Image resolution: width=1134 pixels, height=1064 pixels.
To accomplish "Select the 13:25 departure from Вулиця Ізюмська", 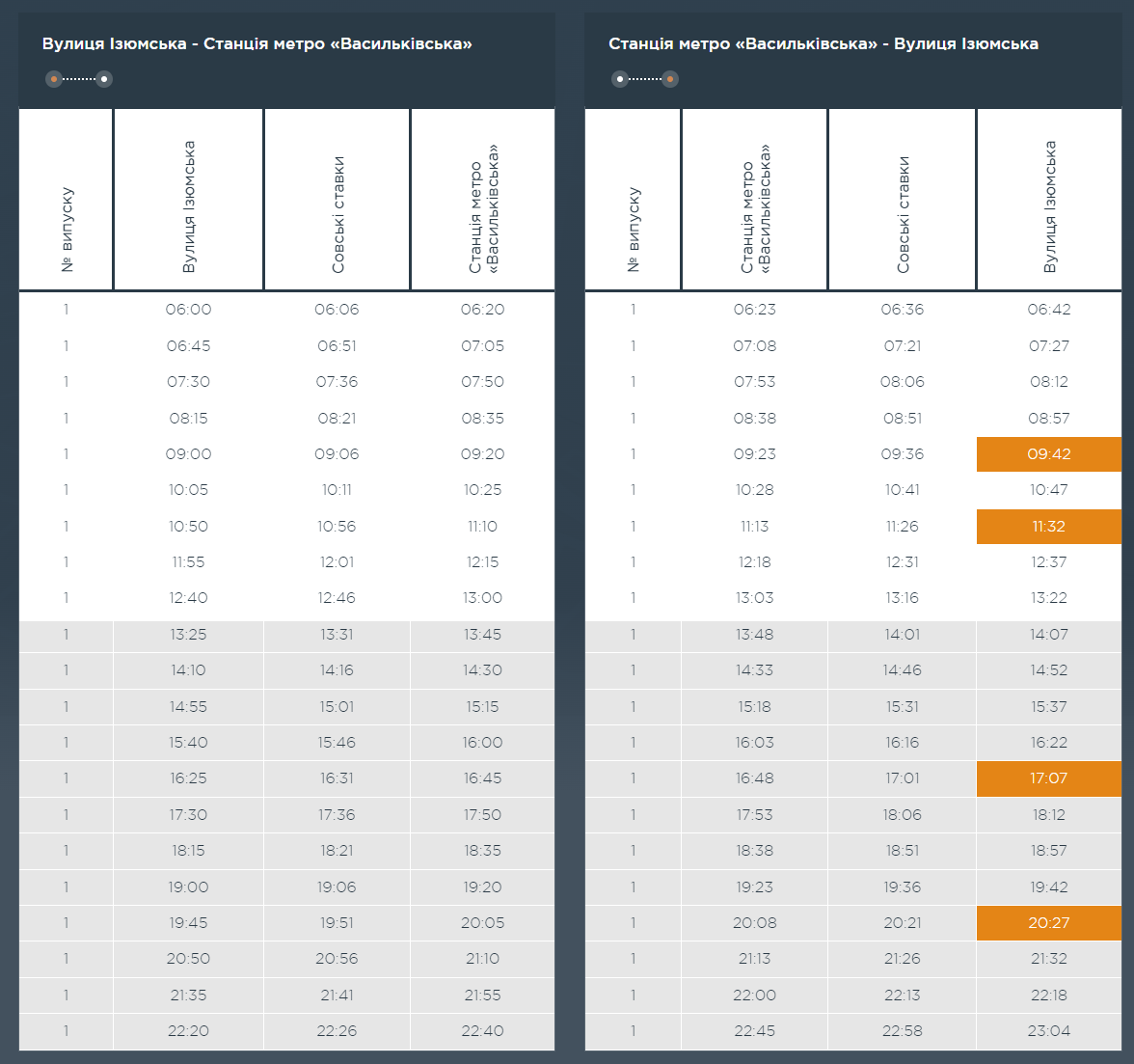I will (189, 635).
